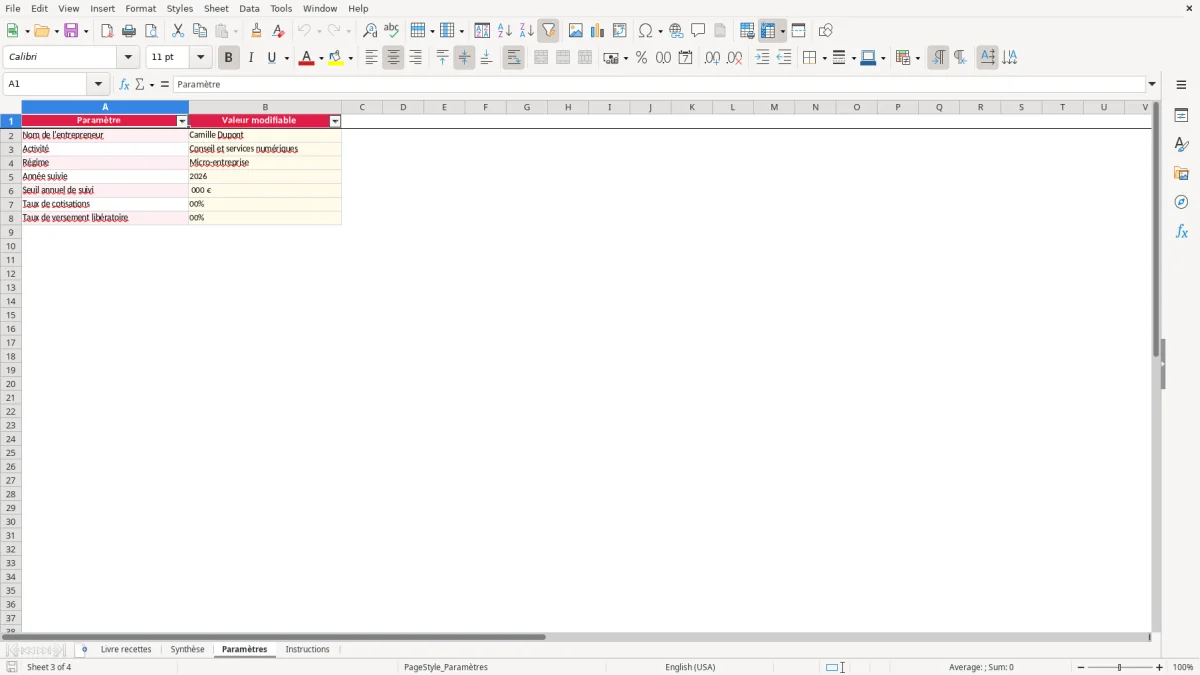Open the Styles menu
The height and width of the screenshot is (675, 1200).
tap(180, 8)
